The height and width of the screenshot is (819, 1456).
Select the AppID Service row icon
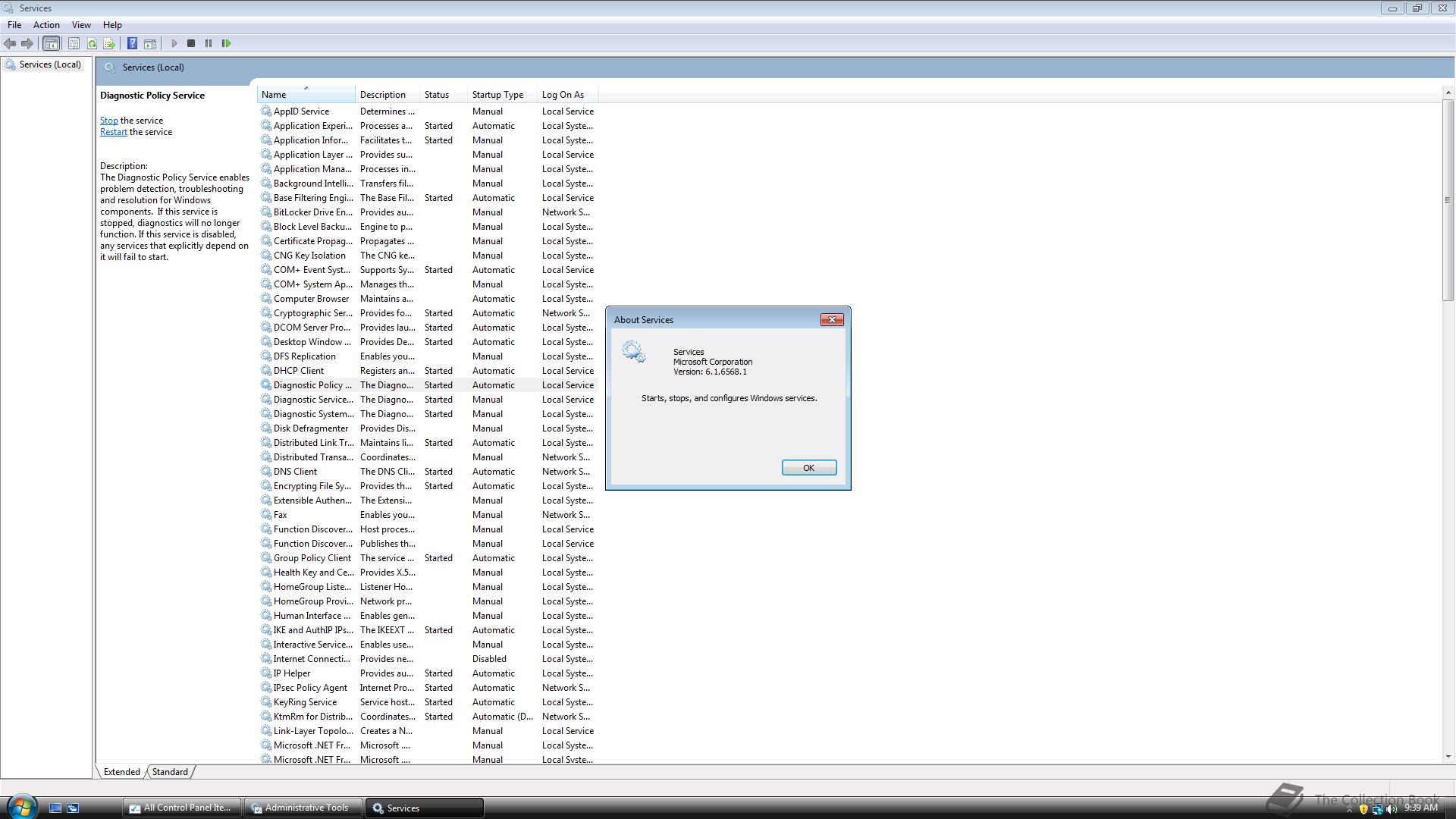tap(266, 111)
